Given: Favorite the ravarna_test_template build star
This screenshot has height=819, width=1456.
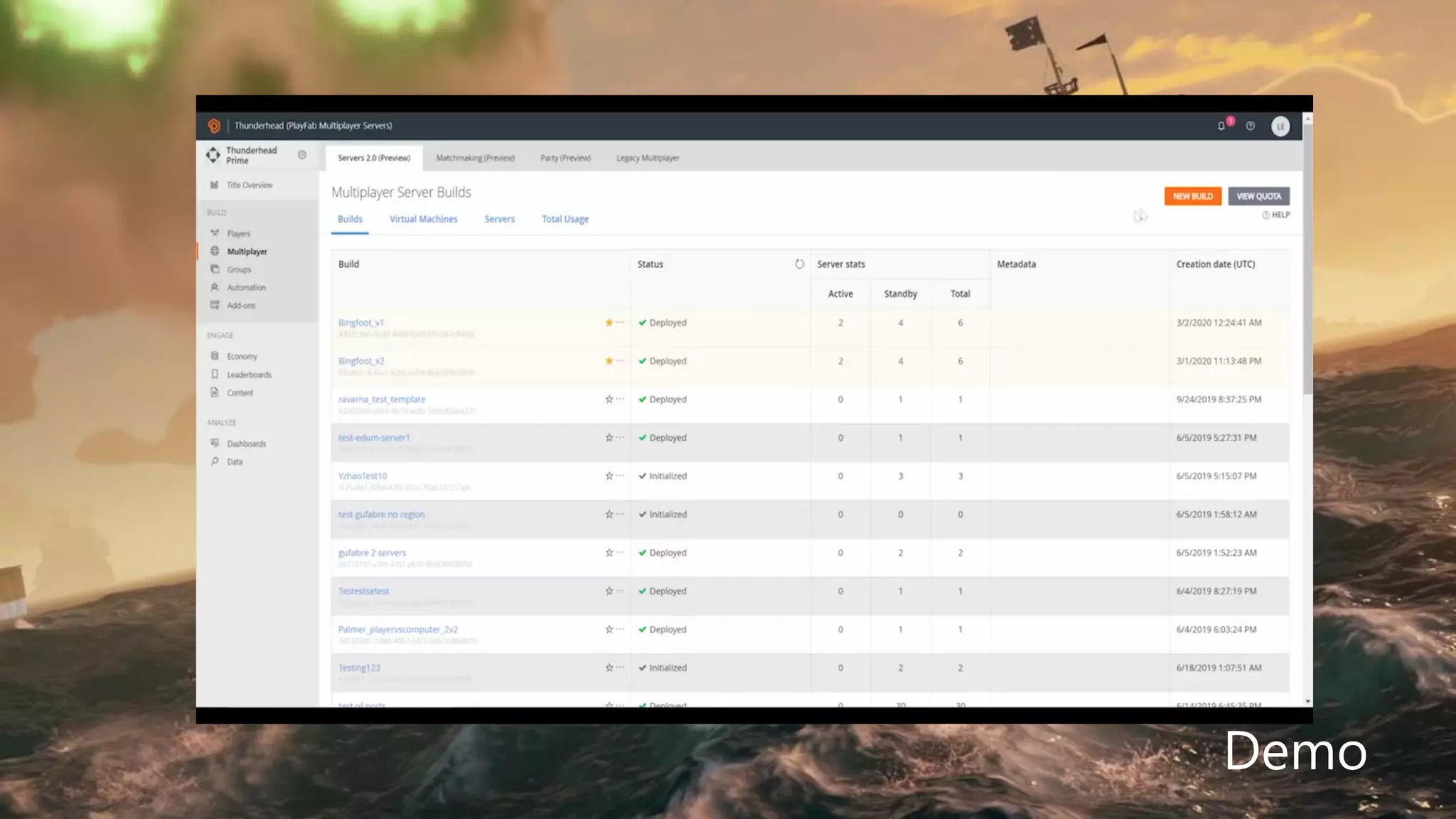Looking at the screenshot, I should pos(609,400).
